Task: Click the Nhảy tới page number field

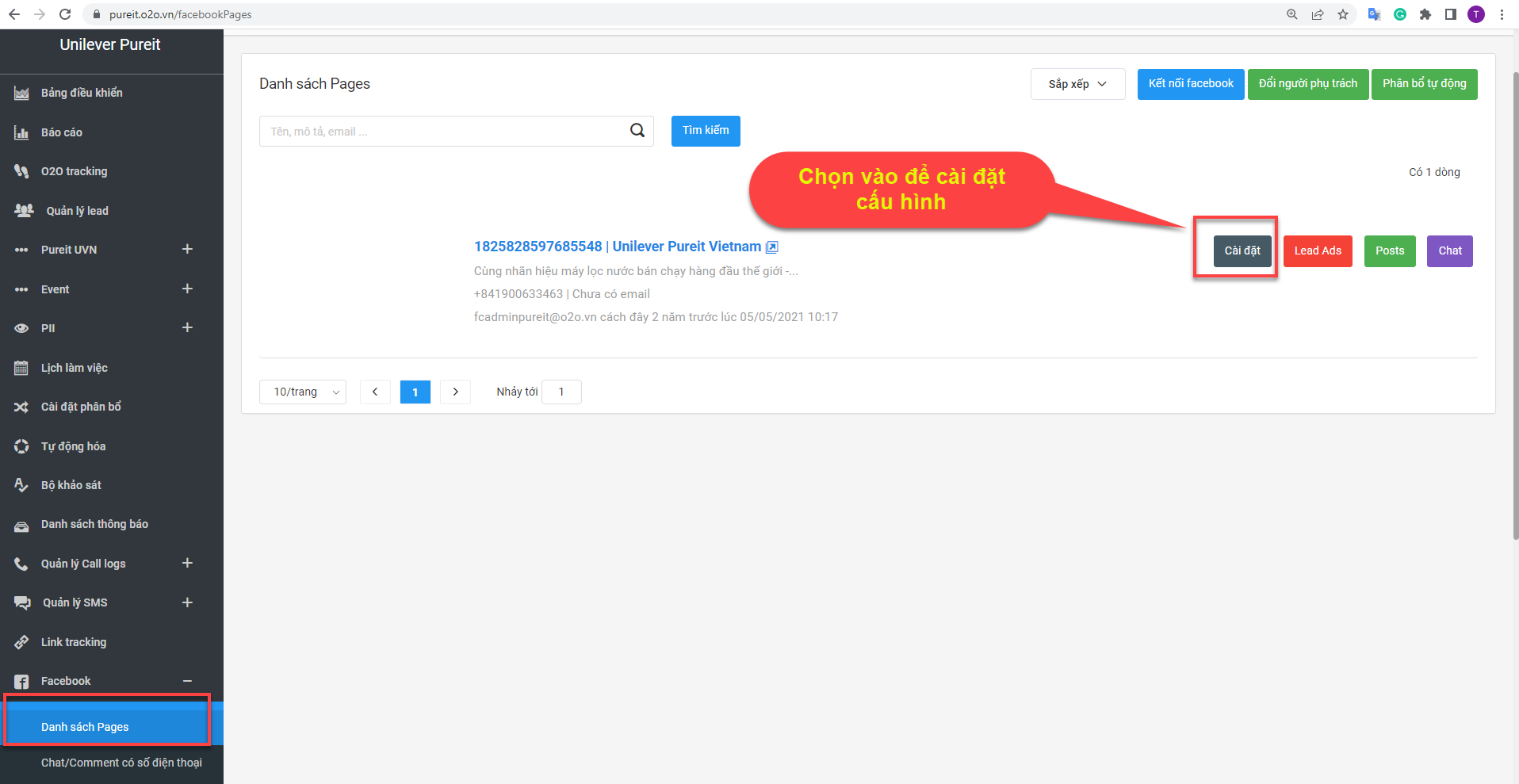Action: pyautogui.click(x=561, y=392)
